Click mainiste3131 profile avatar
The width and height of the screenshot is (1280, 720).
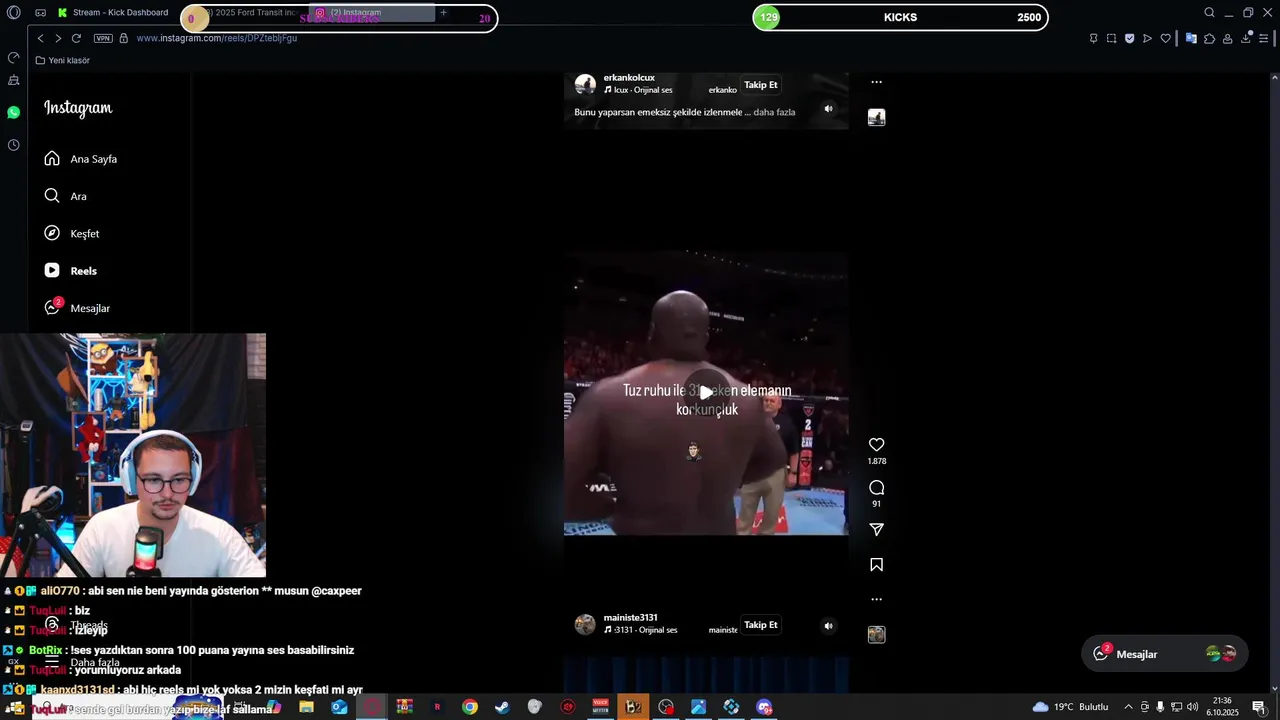585,624
